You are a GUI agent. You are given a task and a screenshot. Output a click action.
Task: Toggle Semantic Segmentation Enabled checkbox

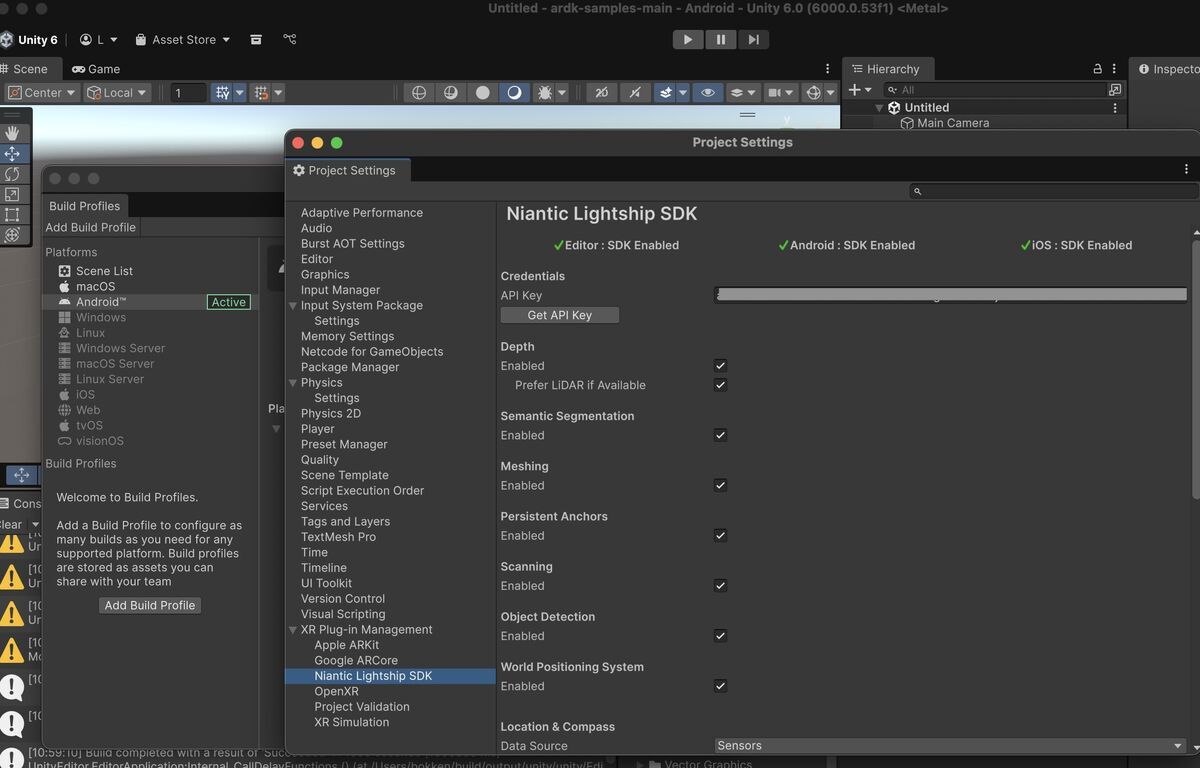coord(720,435)
